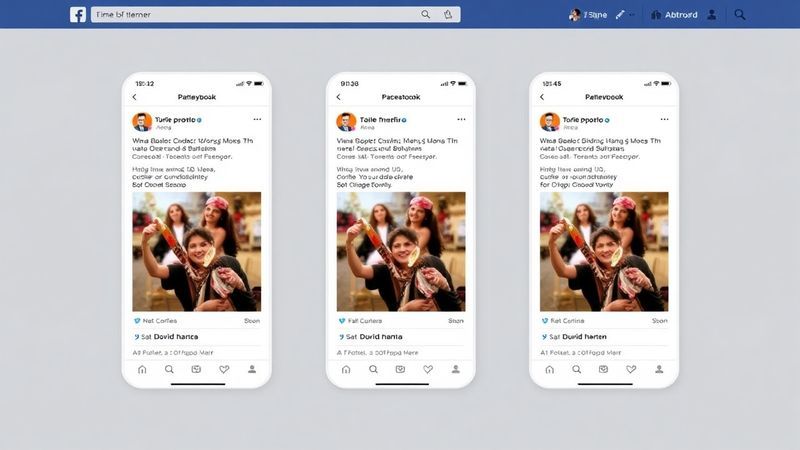The image size is (800, 450).
Task: Click the person icon in the top bar
Action: pos(712,15)
